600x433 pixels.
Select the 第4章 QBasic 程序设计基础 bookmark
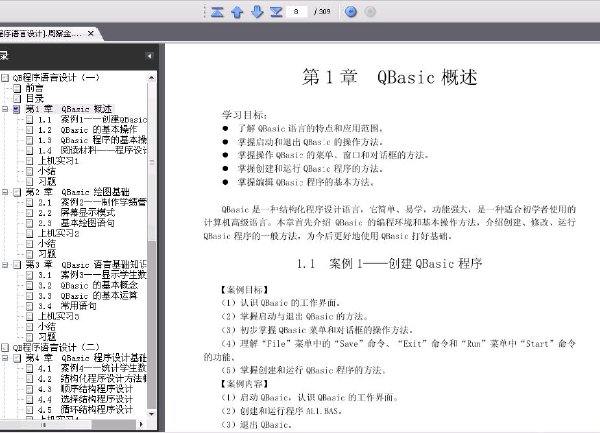[x=86, y=358]
